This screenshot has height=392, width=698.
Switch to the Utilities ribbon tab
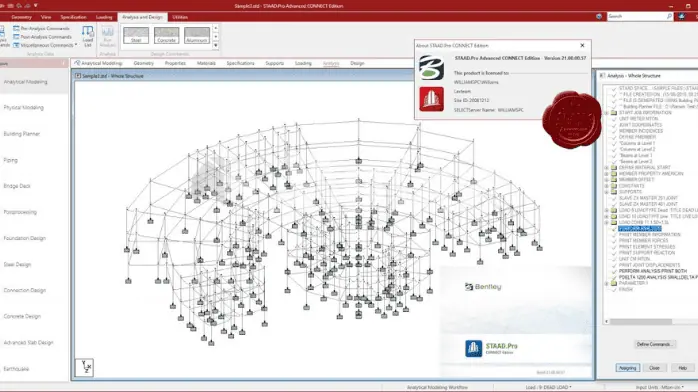click(180, 17)
